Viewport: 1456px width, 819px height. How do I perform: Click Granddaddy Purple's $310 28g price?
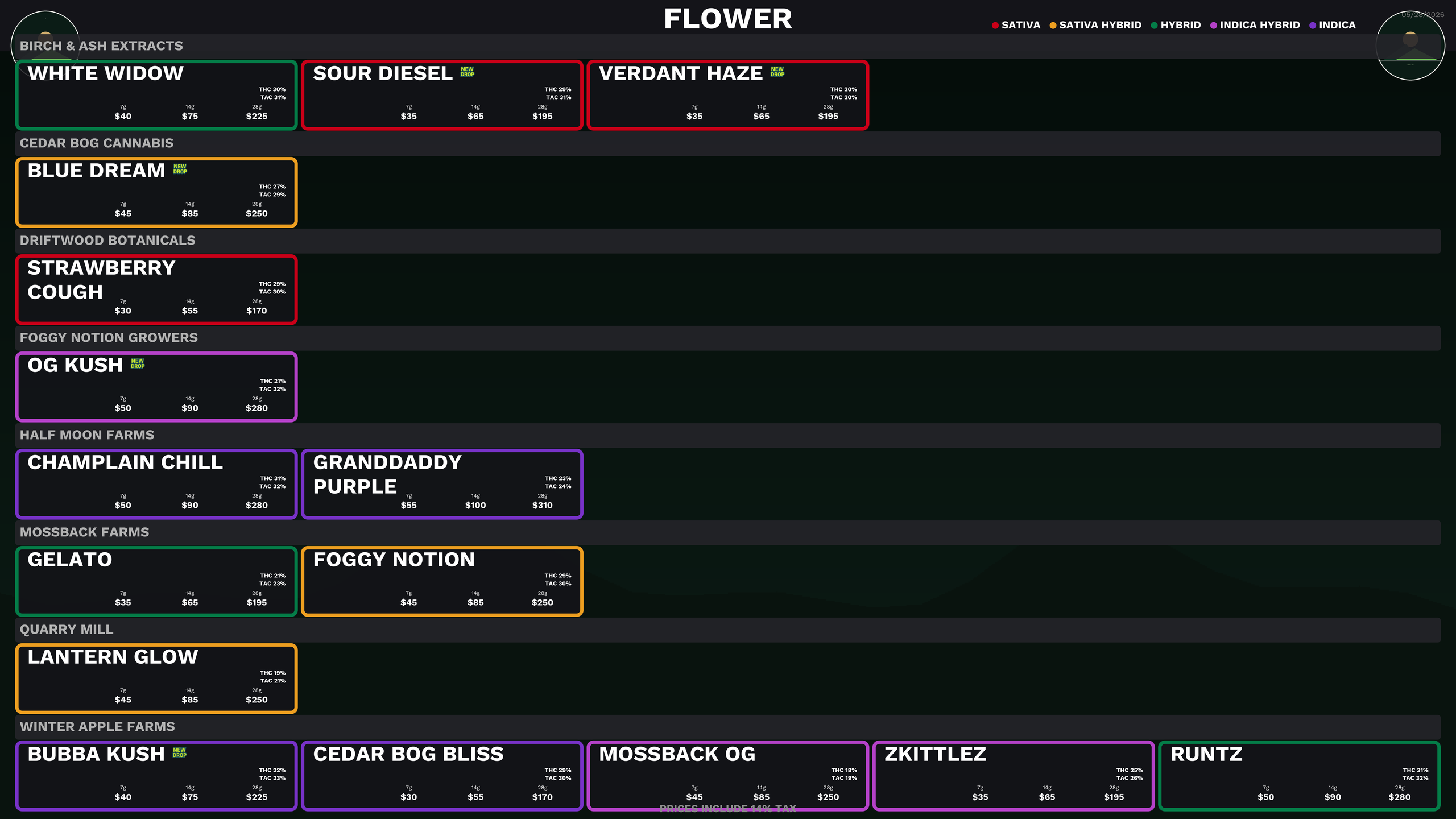coord(542,505)
